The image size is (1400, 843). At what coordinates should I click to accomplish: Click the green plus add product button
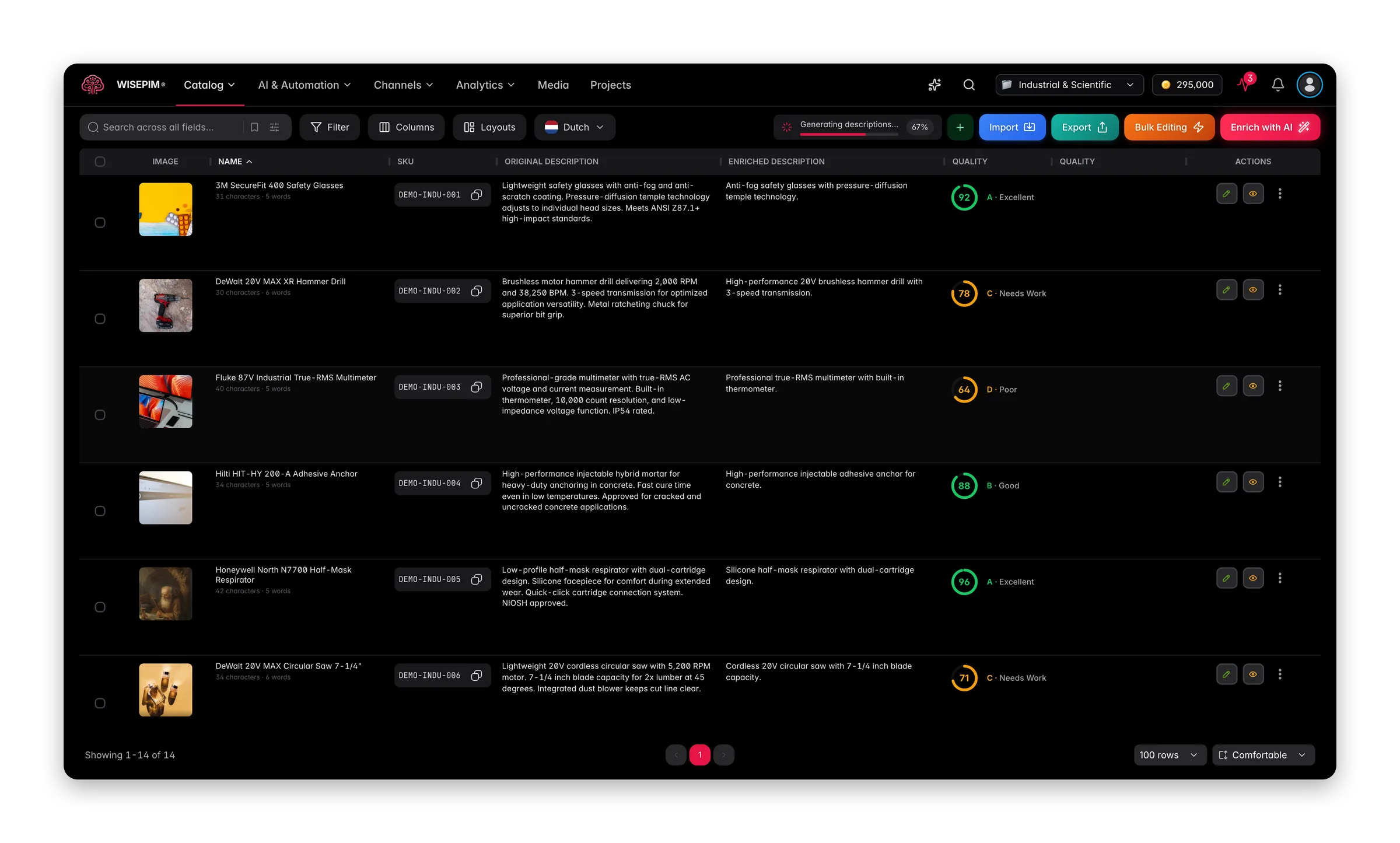960,127
